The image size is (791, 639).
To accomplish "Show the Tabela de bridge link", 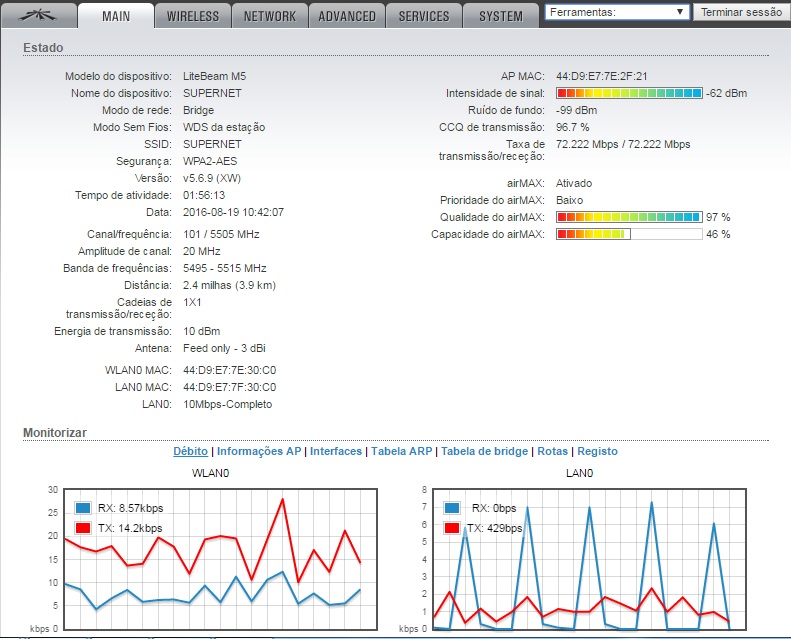I will click(x=484, y=452).
